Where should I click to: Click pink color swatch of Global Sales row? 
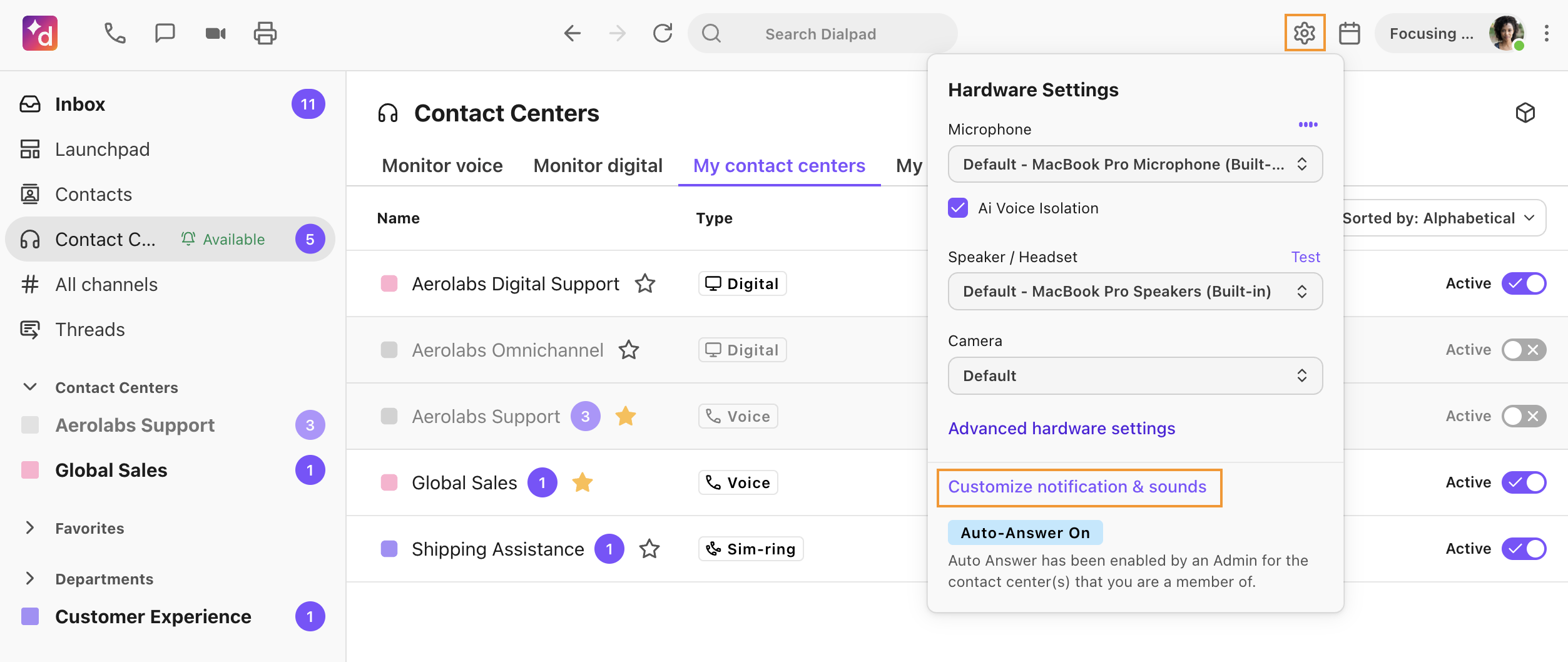coord(389,482)
